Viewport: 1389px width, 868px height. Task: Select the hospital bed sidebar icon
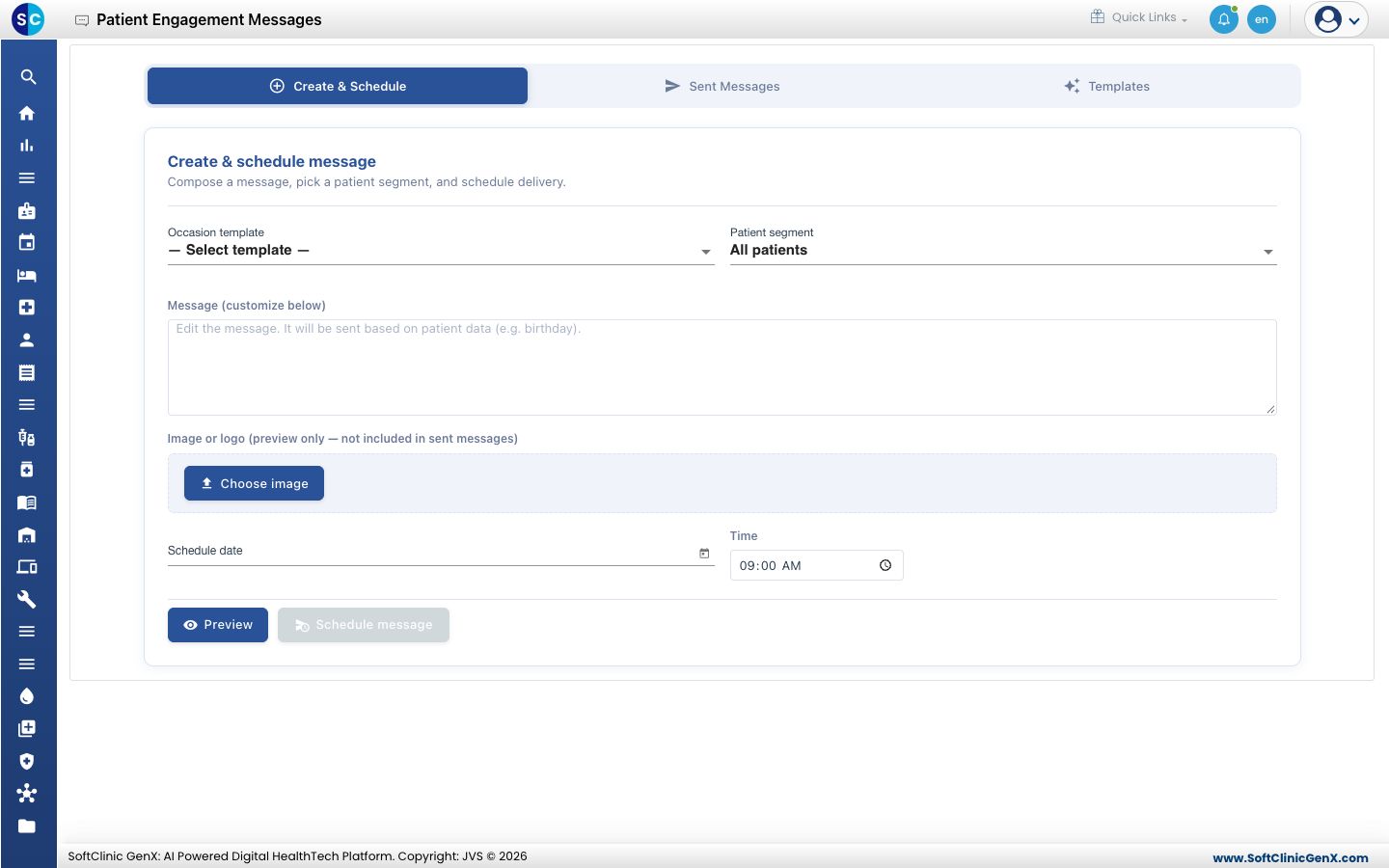[x=27, y=276]
